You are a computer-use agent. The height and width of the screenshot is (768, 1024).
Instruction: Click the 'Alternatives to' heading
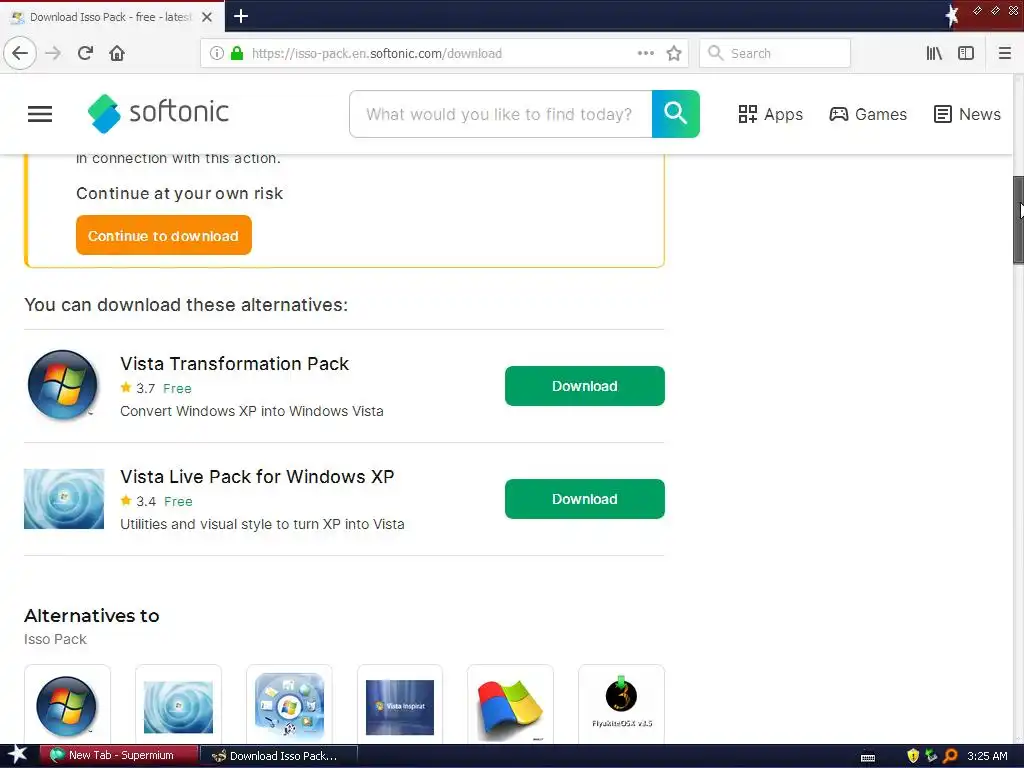point(91,616)
